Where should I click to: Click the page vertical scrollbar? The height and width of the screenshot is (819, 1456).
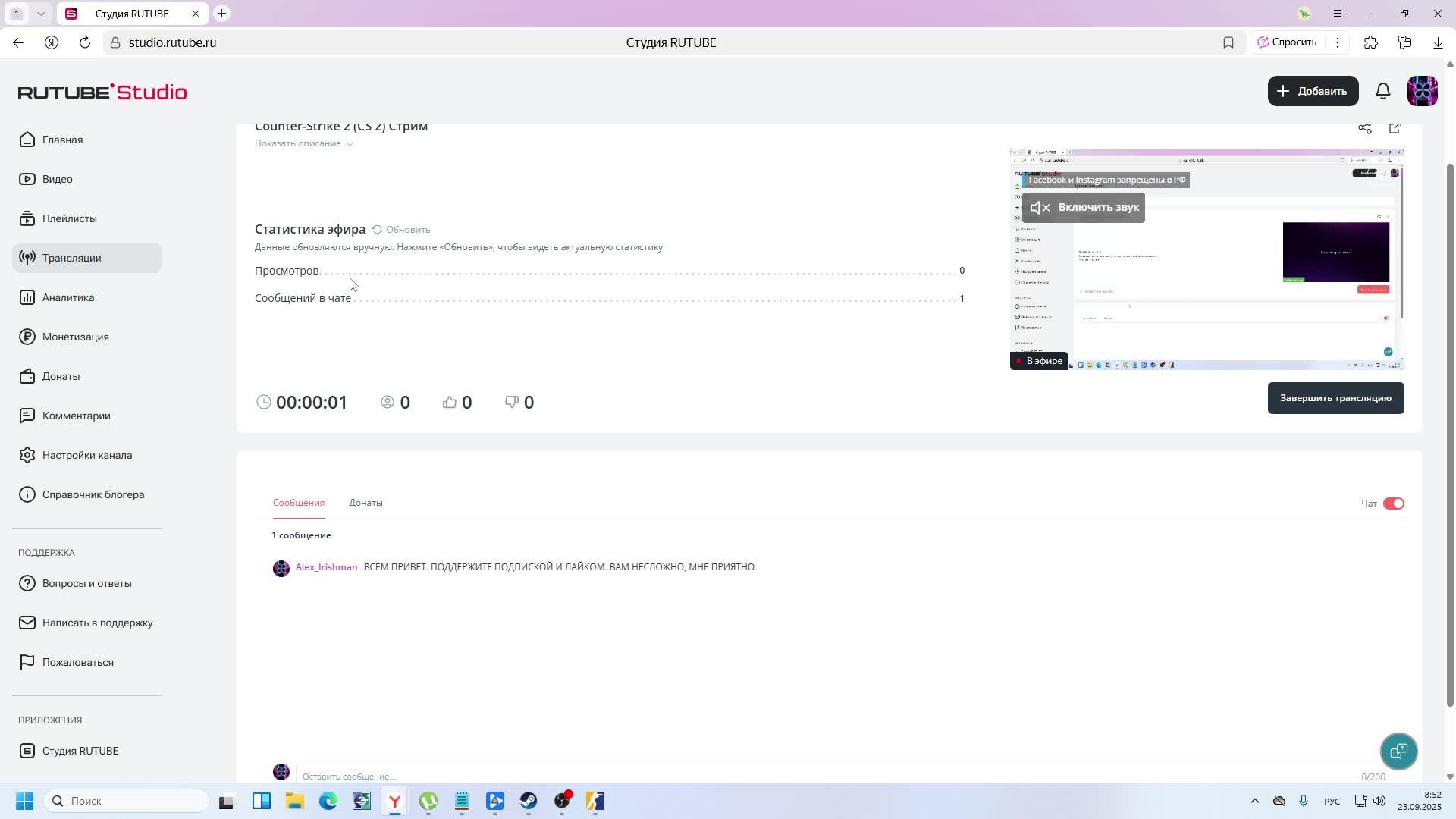pyautogui.click(x=1450, y=432)
